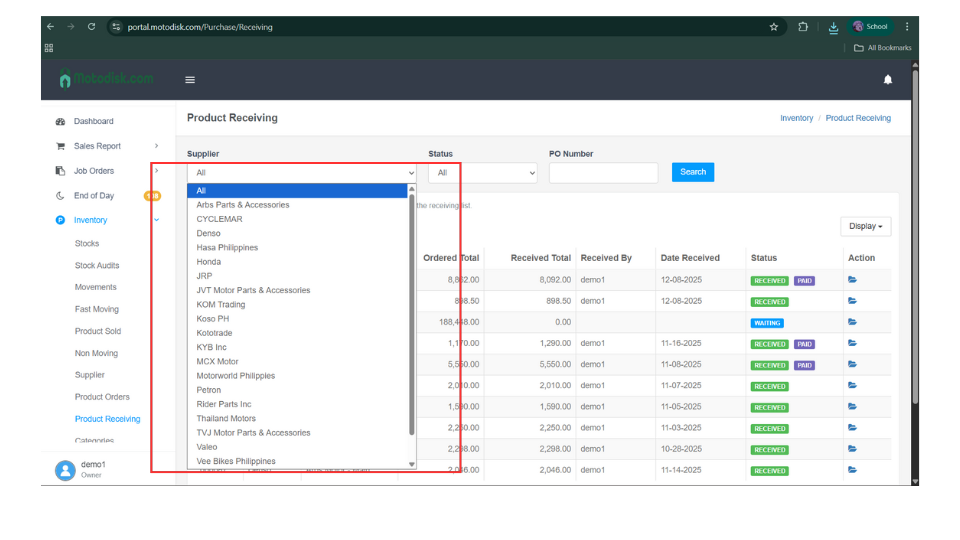Click the Dashboard icon in sidebar
Screen dimensions: 960x540
pyautogui.click(x=60, y=122)
